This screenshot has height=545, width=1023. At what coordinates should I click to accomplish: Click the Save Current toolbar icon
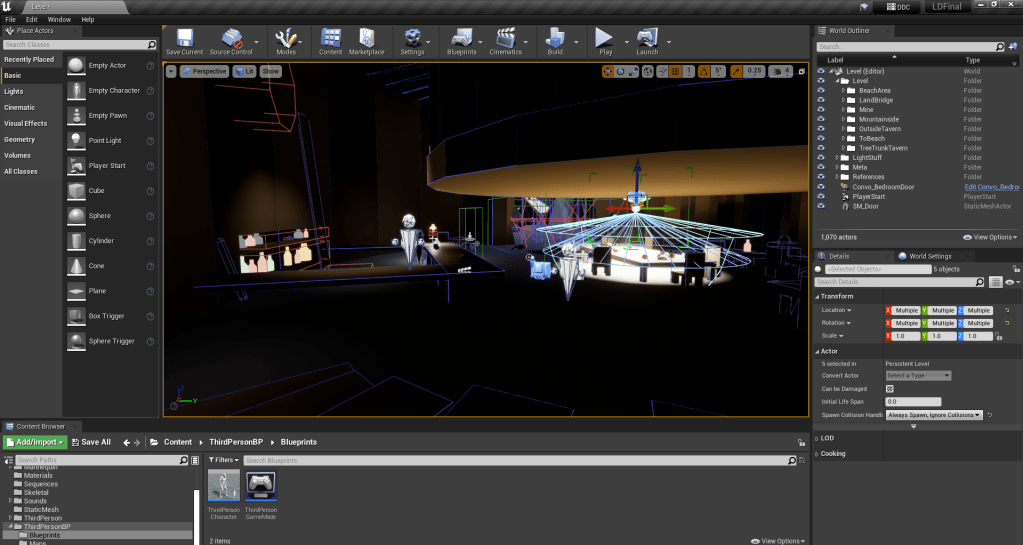[x=184, y=39]
